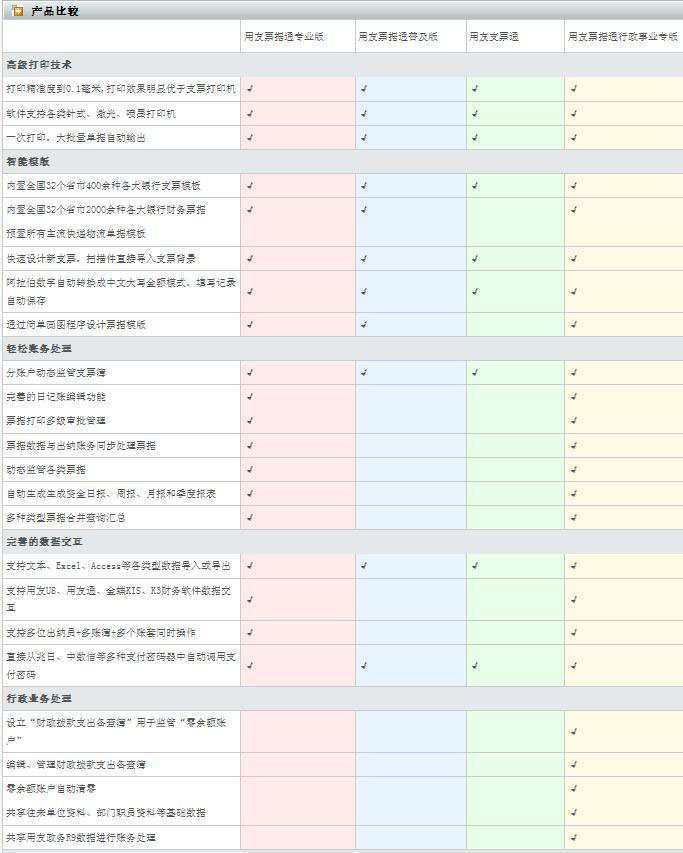Viewport: 683px width, 853px height.
Task: Select the 用友票据通专业版 column header
Action: pos(284,36)
